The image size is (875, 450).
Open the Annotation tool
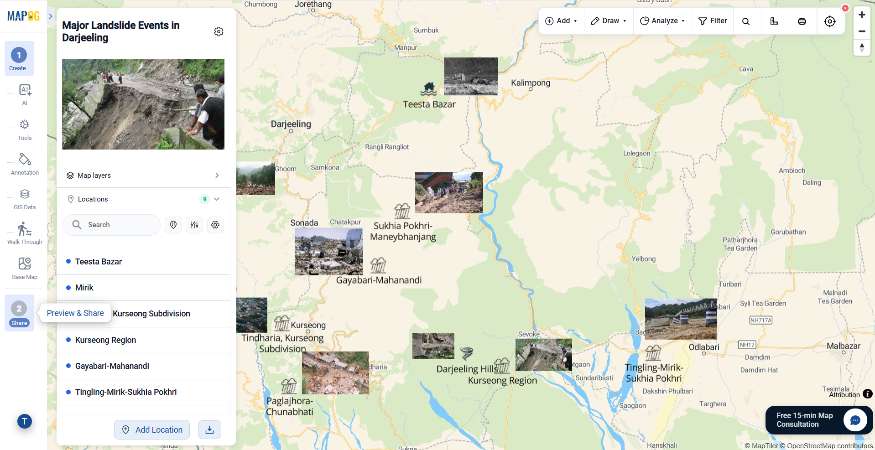coord(25,163)
